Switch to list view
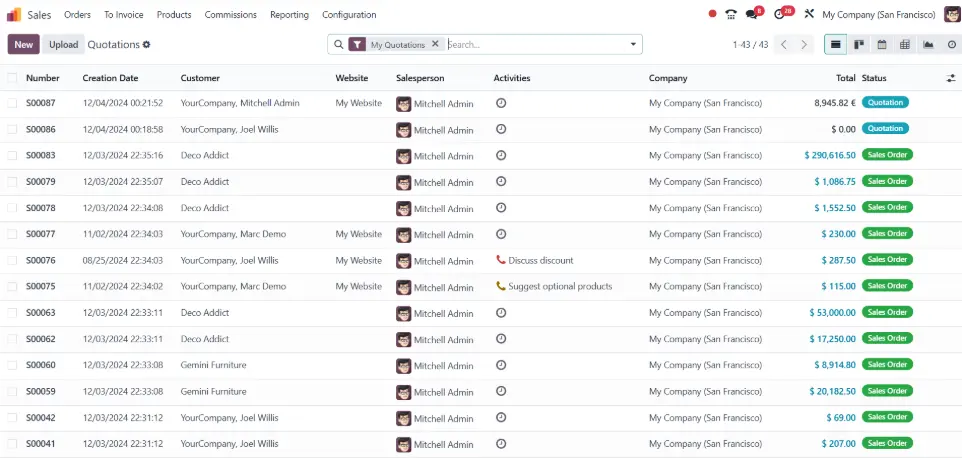The width and height of the screenshot is (962, 458). click(x=835, y=44)
